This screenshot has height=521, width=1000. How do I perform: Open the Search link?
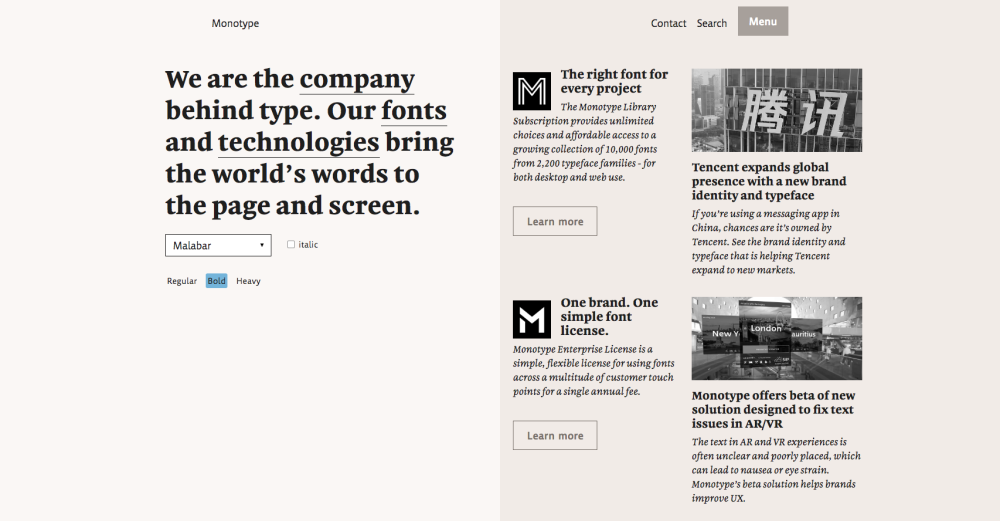tap(712, 23)
